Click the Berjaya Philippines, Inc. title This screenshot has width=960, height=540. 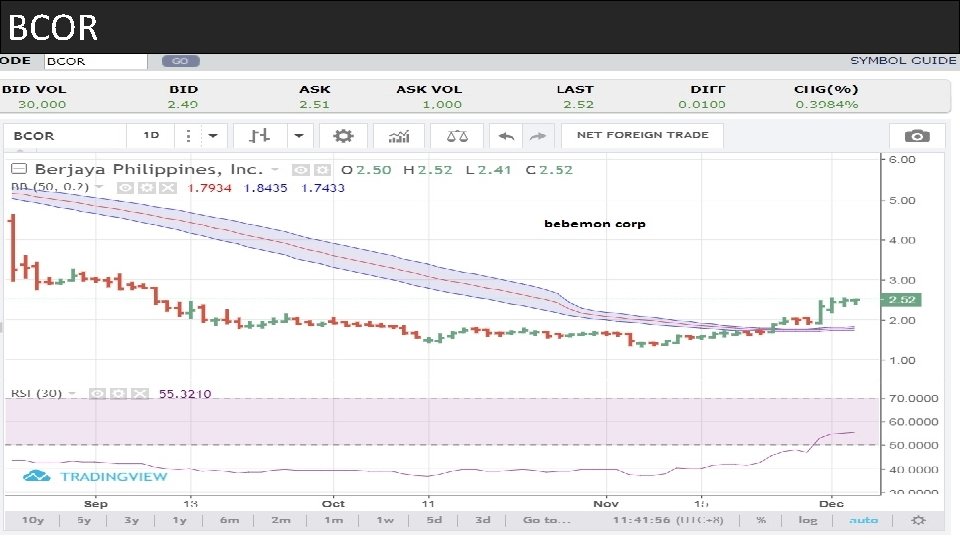(x=149, y=170)
